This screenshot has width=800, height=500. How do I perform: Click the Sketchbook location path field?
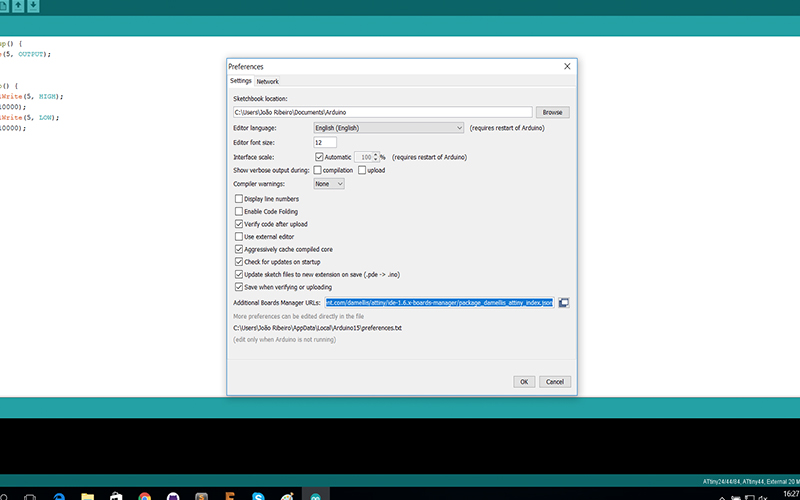[383, 112]
